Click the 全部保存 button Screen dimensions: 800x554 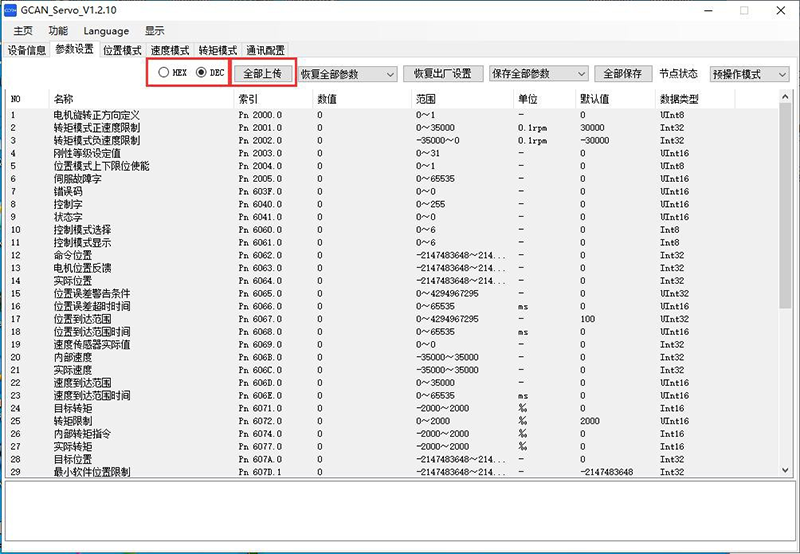point(624,74)
